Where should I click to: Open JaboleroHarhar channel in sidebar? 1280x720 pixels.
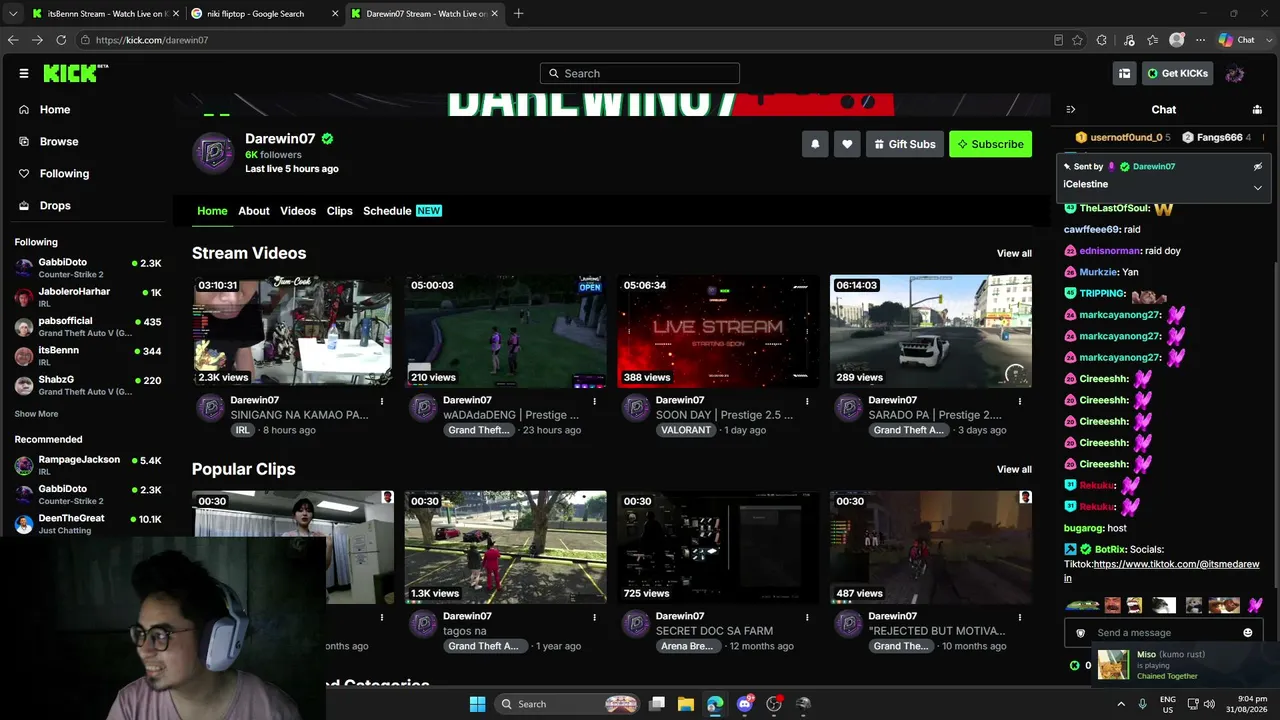87,297
